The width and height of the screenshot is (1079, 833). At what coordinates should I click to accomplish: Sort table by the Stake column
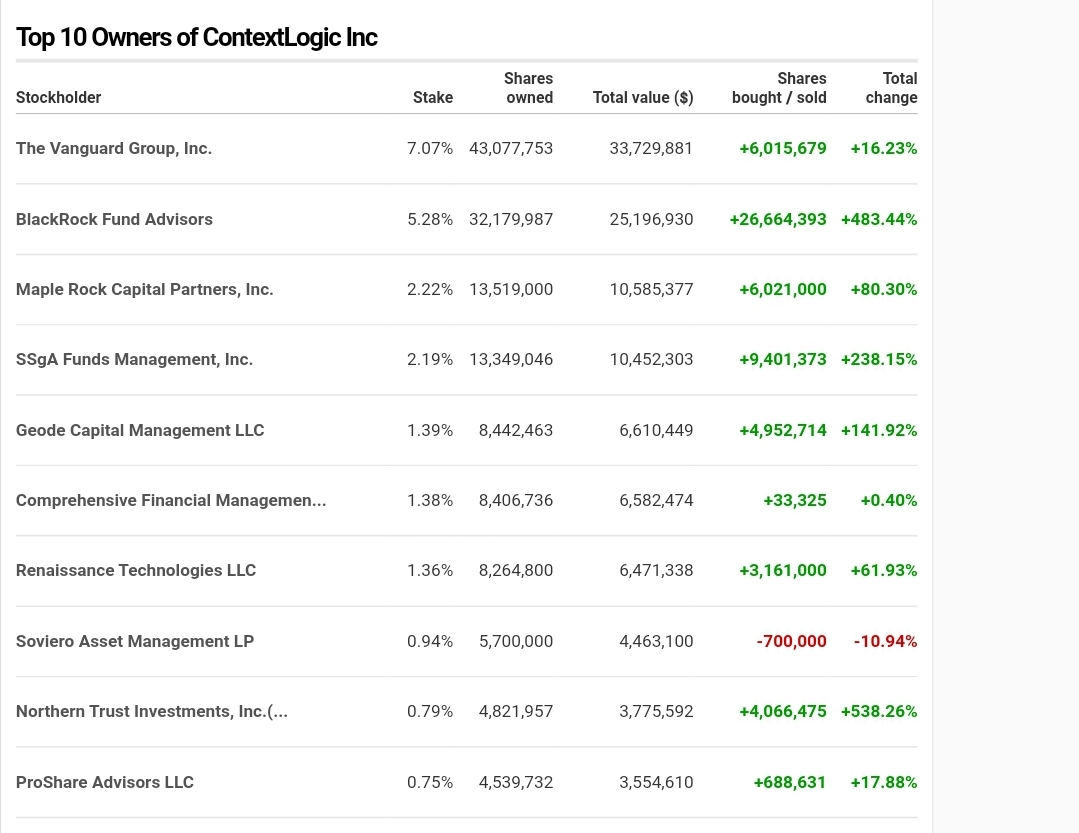432,97
